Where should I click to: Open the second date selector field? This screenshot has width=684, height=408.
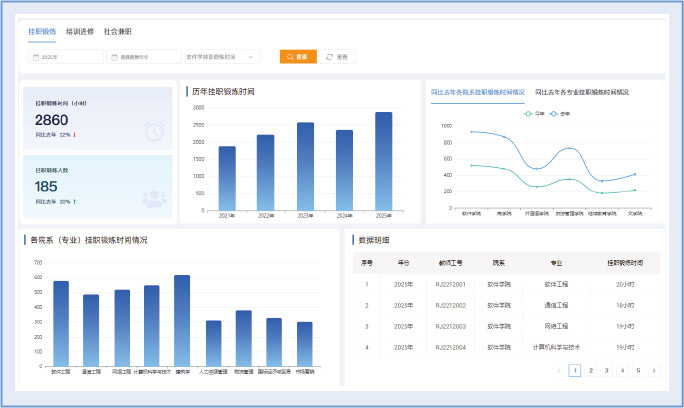(144, 57)
